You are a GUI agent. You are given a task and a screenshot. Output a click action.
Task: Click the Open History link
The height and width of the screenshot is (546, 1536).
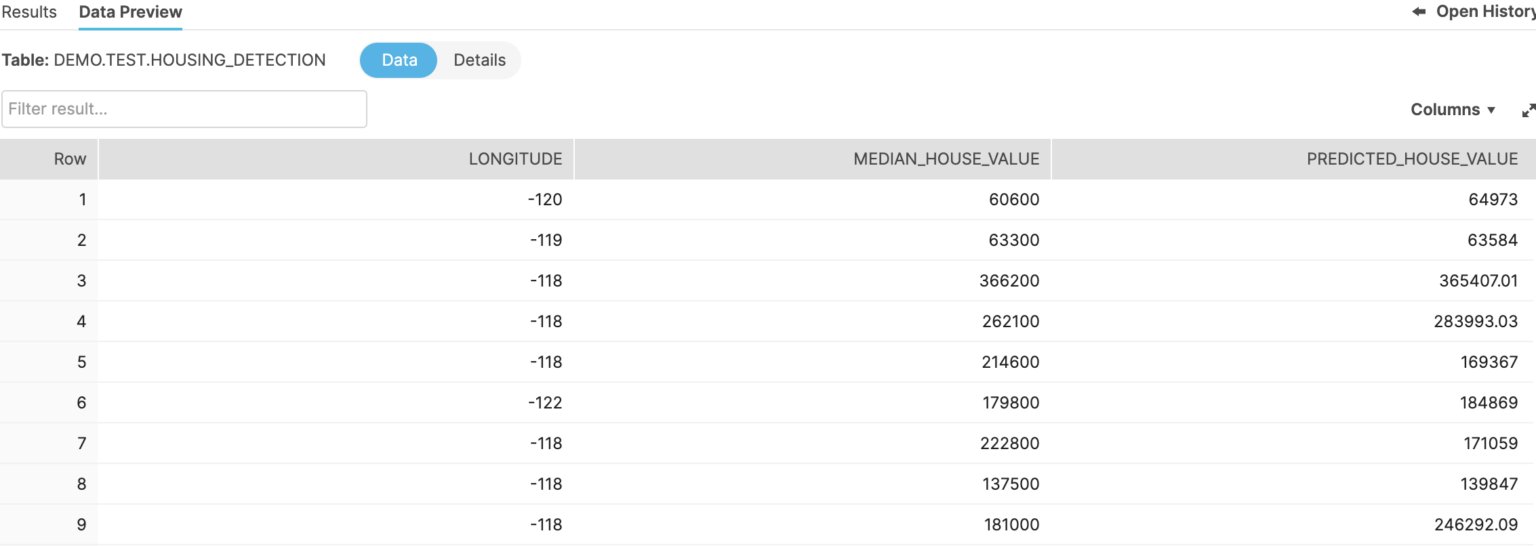(x=1485, y=12)
